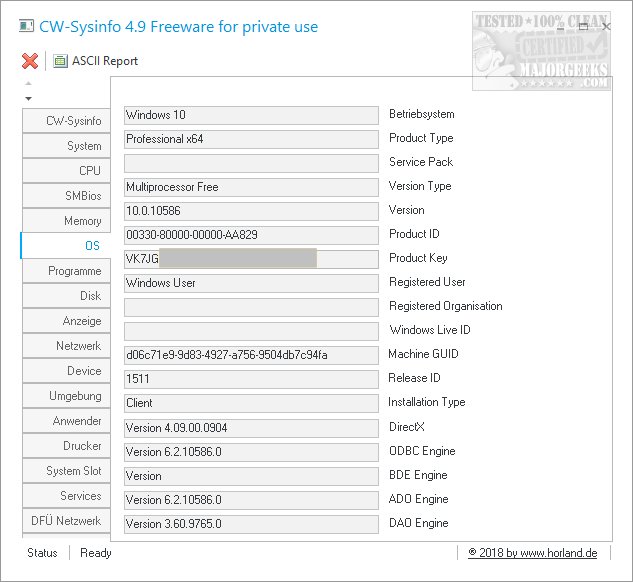Click the DAO Engine Version 3.60.9765.0 field

pyautogui.click(x=251, y=524)
